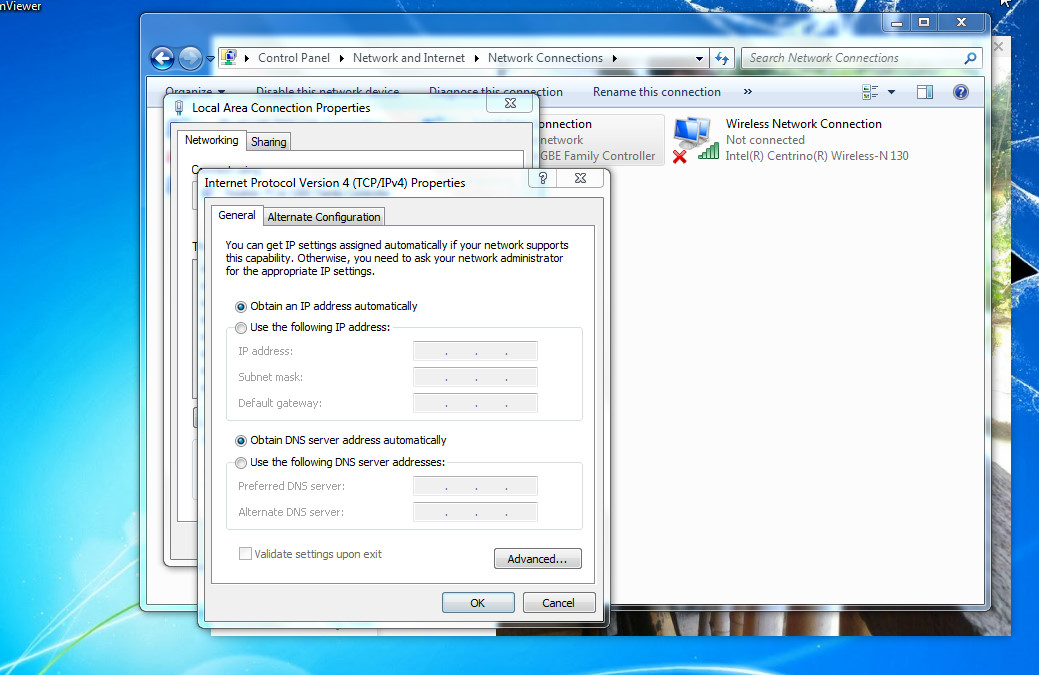The height and width of the screenshot is (675, 1039).
Task: Click the Search Network Connections box
Action: coord(860,58)
